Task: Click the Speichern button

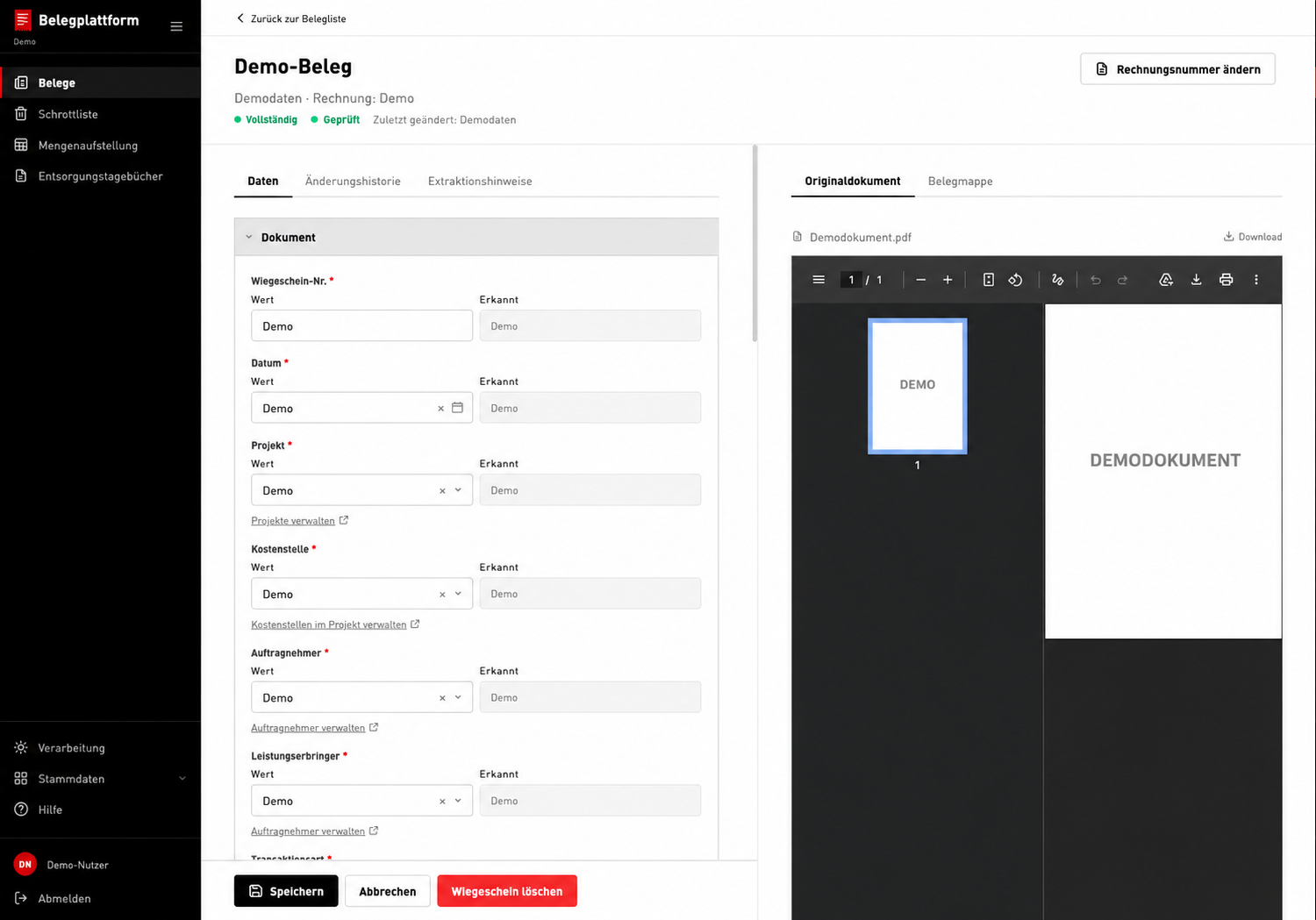Action: tap(286, 891)
